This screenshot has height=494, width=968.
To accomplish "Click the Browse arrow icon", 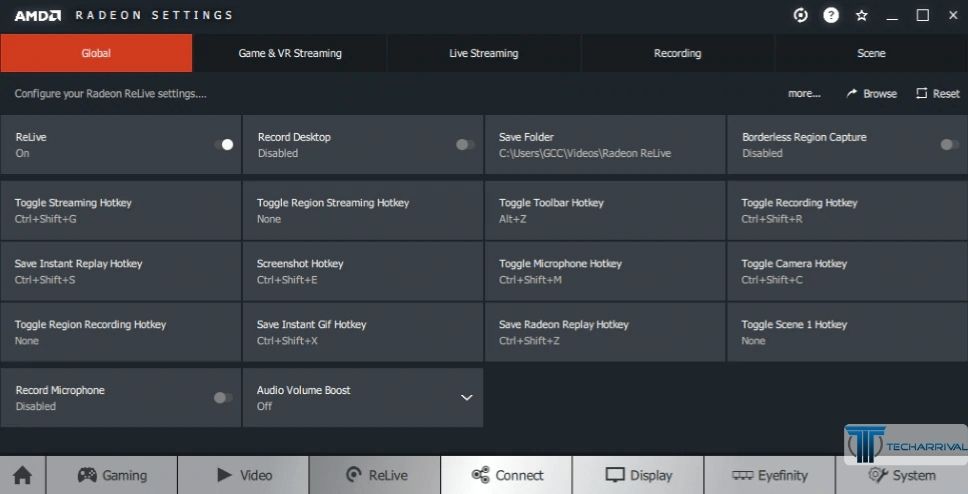I will (x=852, y=93).
